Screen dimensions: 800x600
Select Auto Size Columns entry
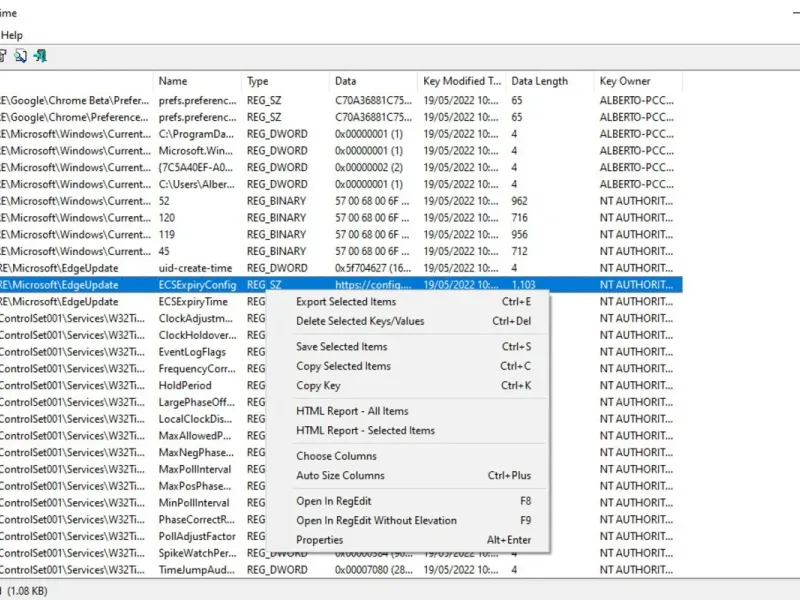(408, 475)
